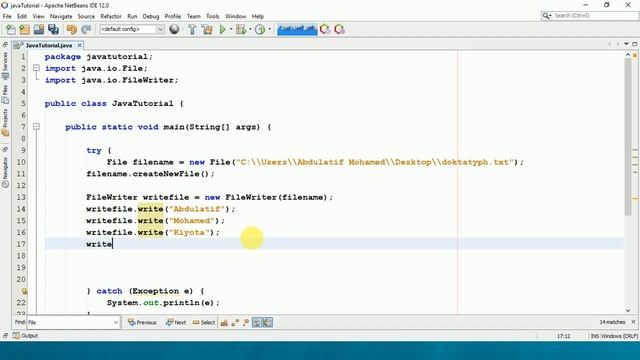Click the last circular toolbar icon
Image resolution: width=640 pixels, height=360 pixels.
[339, 29]
